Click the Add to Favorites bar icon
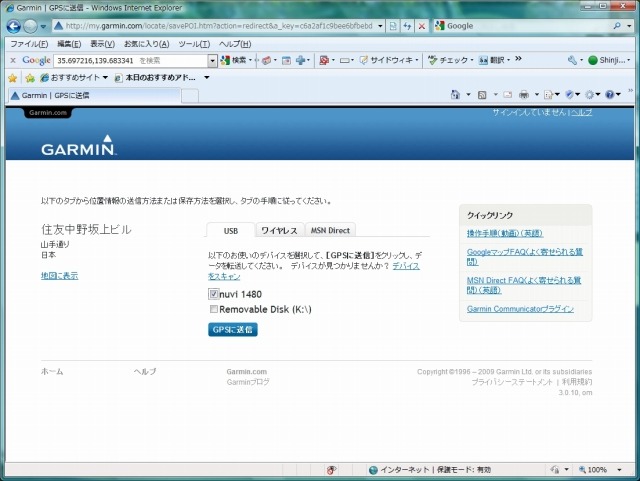The height and width of the screenshot is (481, 640). point(30,78)
